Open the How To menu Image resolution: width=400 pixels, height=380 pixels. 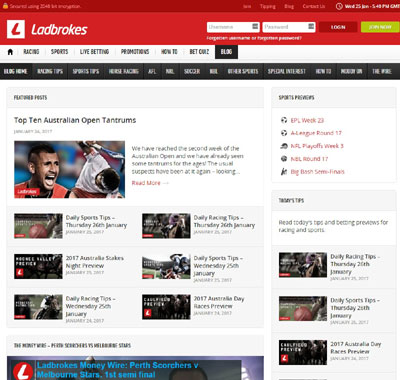(x=169, y=52)
